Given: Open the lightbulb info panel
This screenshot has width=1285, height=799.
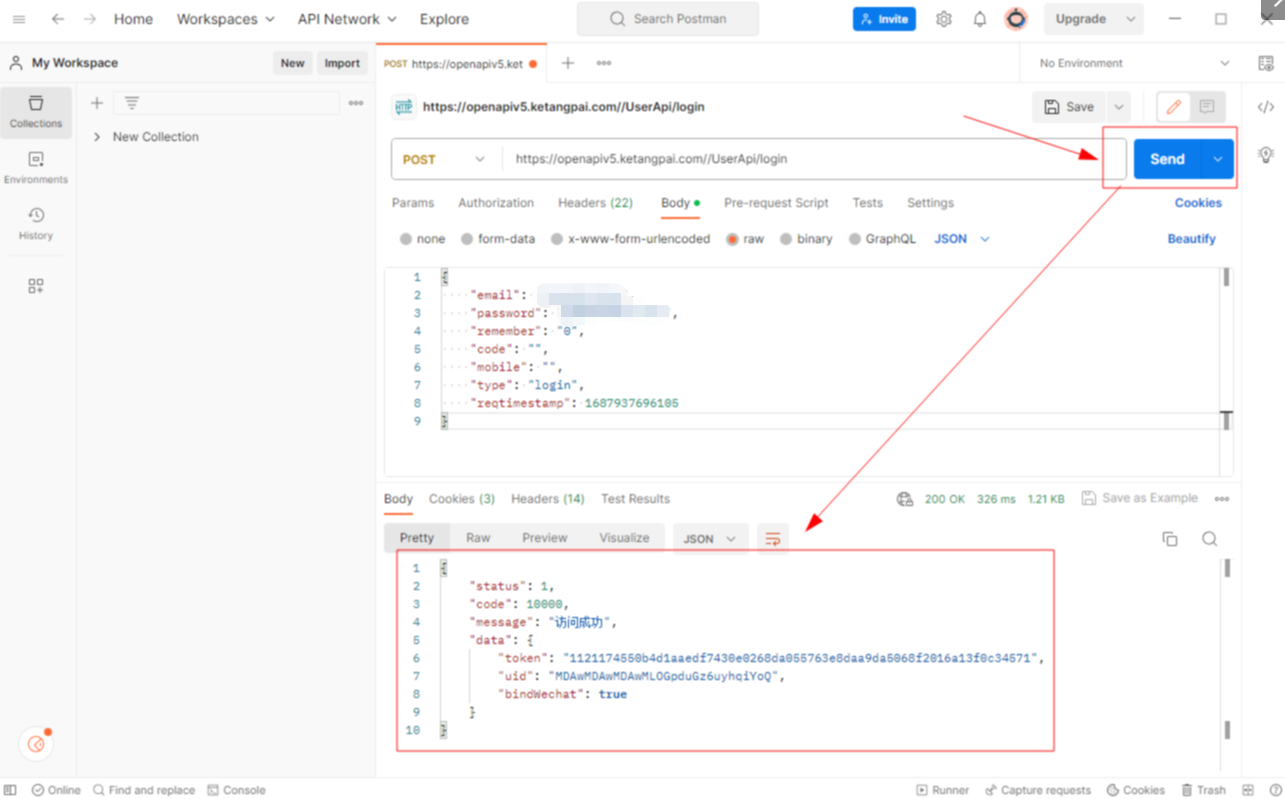Looking at the screenshot, I should coord(1266,155).
